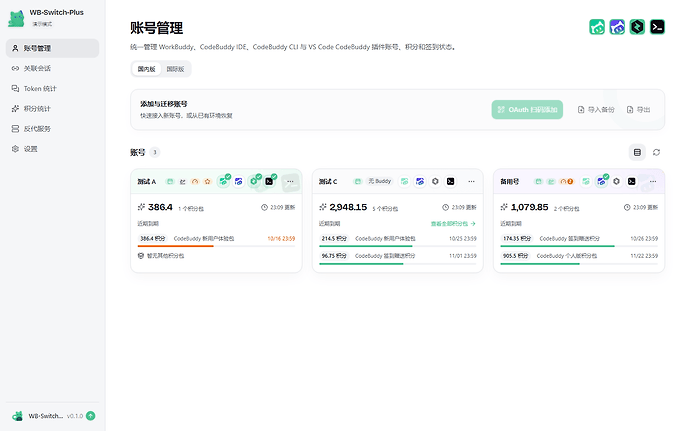Click the dark hexagon app icon at top right
This screenshot has height=431, width=690.
pyautogui.click(x=637, y=27)
